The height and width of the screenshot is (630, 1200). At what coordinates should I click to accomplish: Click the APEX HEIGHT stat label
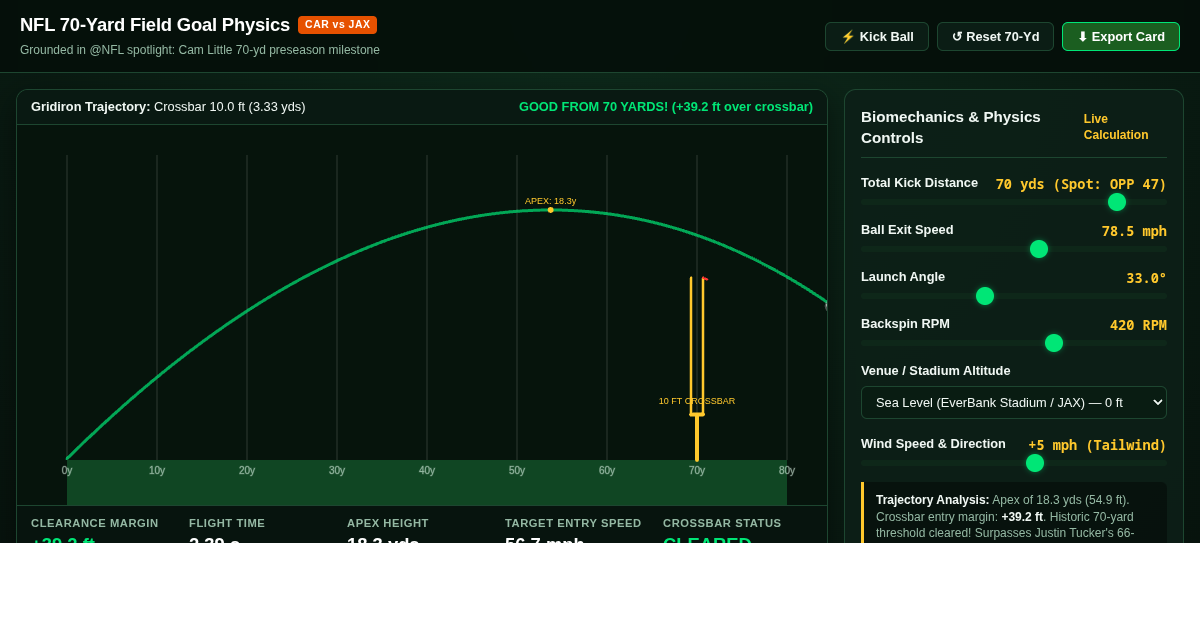[x=388, y=523]
